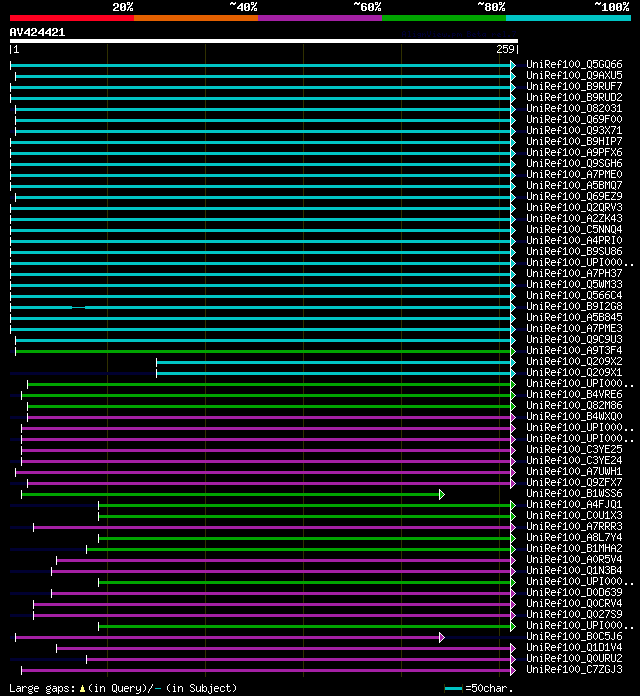Select the UniRef100_A0R5V4 label
Viewport: 640px width, 696px height.
point(574,560)
